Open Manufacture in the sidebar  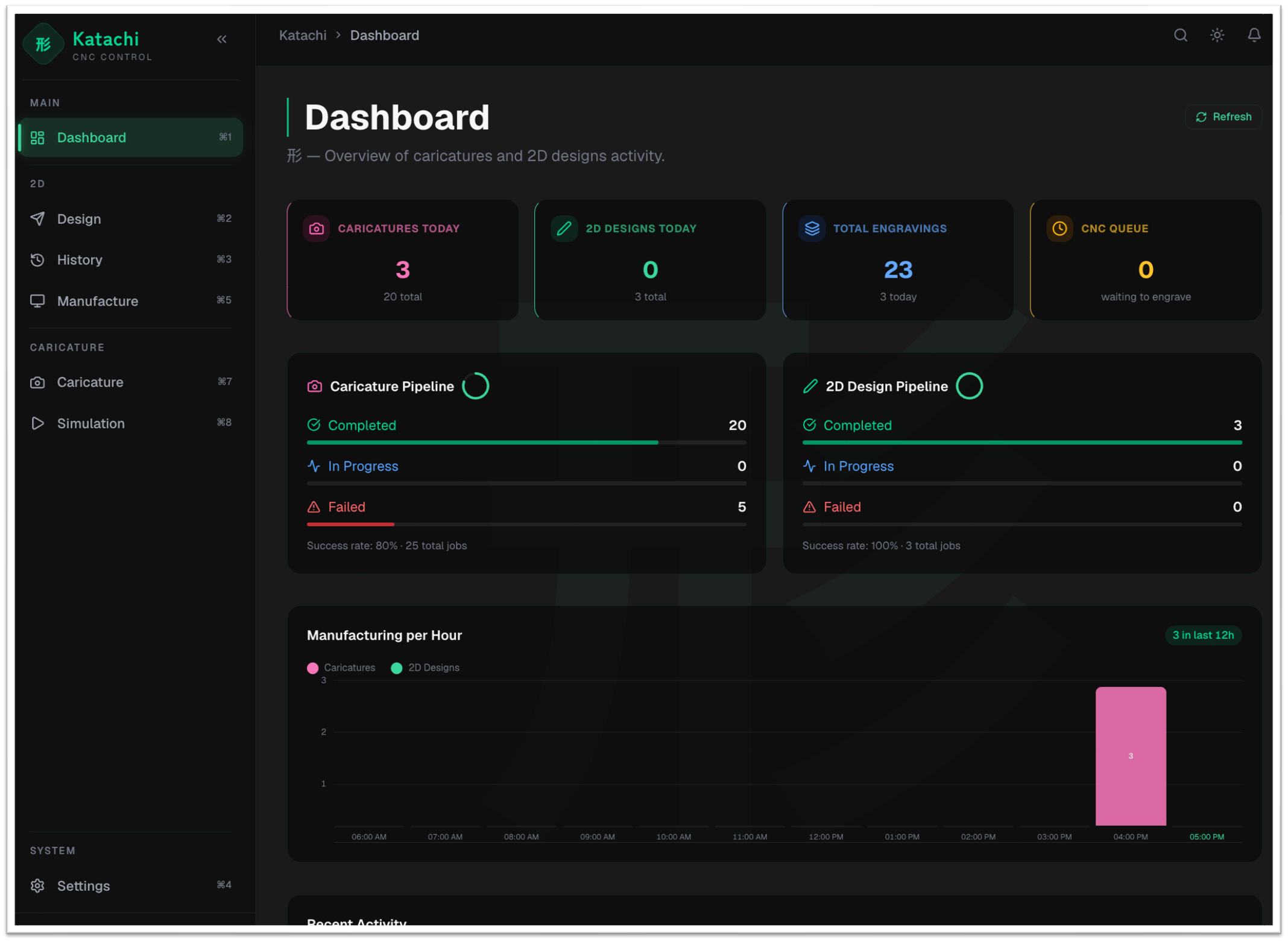[130, 301]
